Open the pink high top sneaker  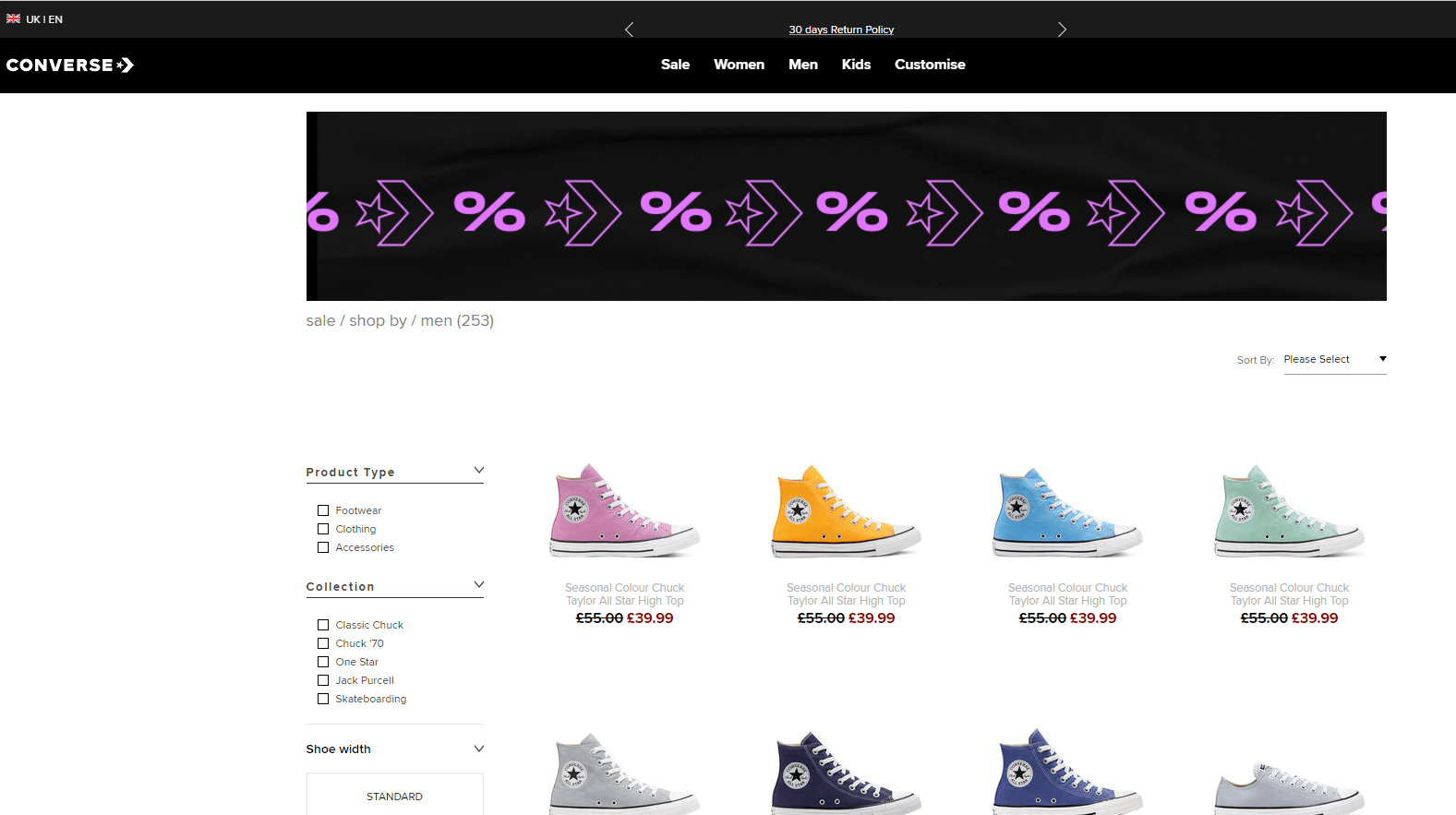point(625,510)
